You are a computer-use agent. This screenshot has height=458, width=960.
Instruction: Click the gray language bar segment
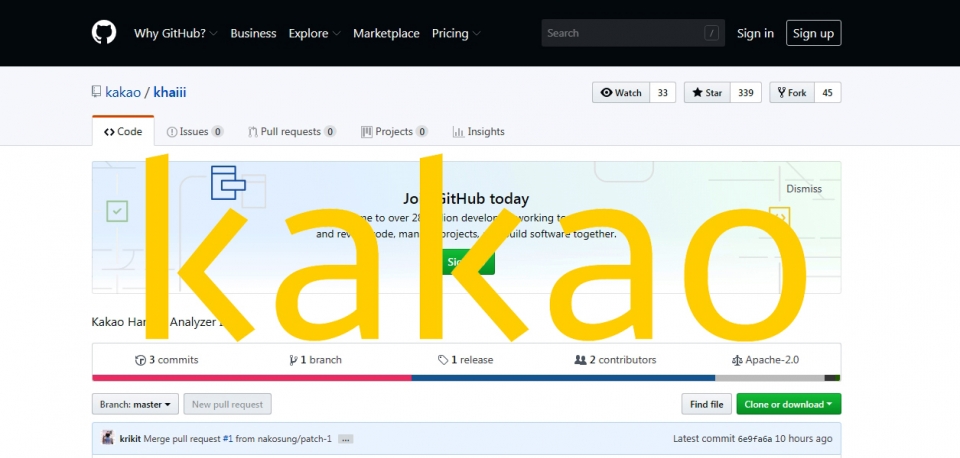pos(770,378)
